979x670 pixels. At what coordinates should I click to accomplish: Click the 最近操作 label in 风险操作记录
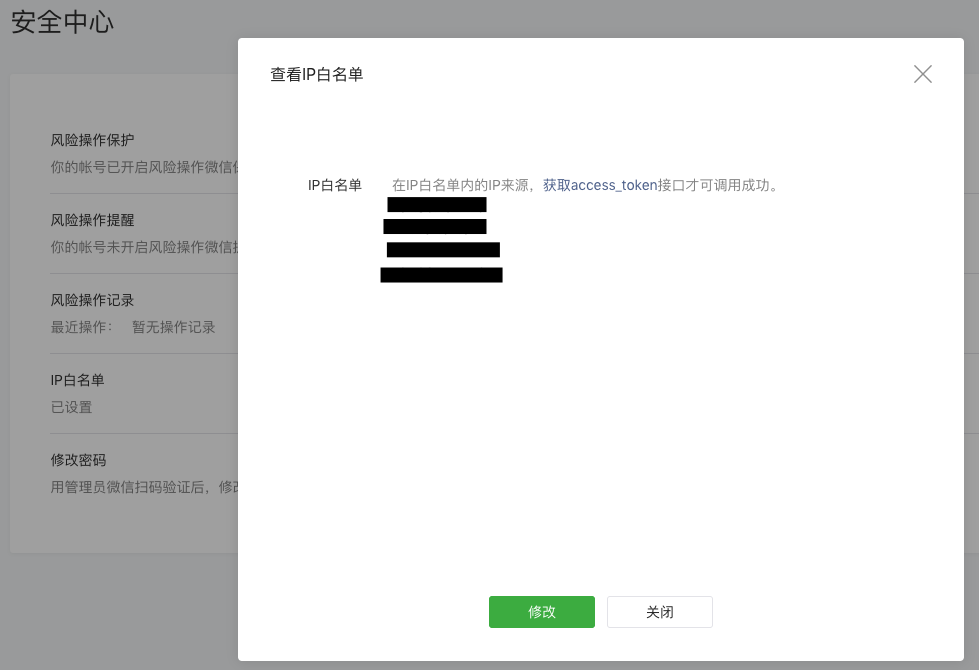point(76,327)
